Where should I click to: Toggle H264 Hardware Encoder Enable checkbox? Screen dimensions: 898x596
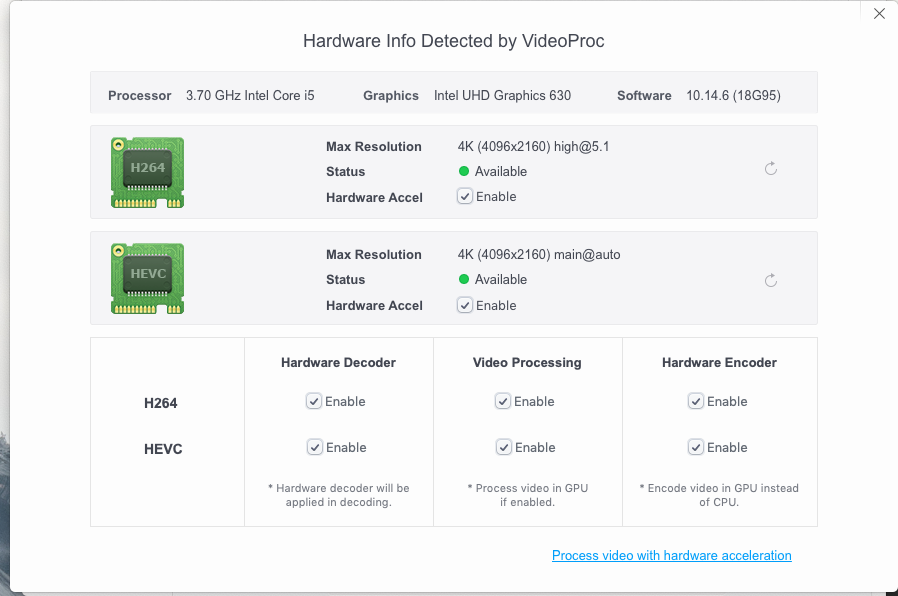tap(696, 401)
